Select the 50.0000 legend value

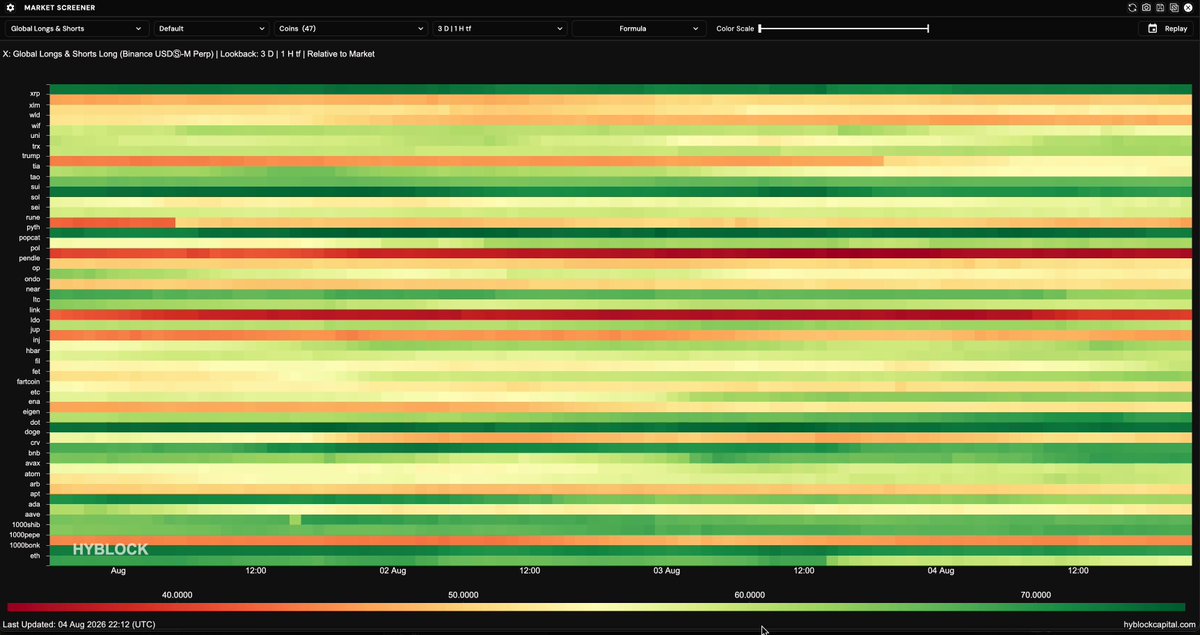pyautogui.click(x=463, y=594)
